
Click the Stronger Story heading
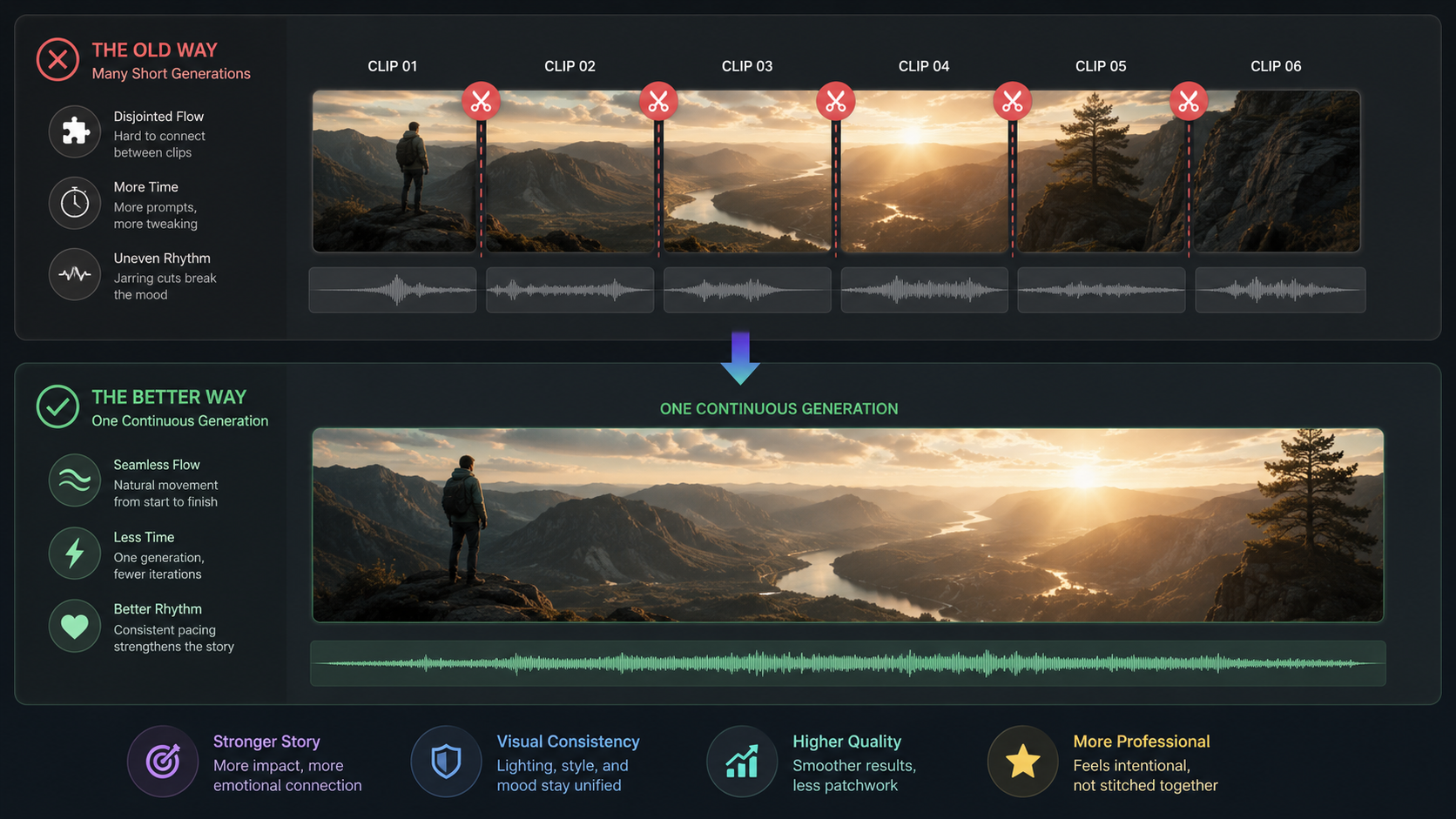(266, 742)
